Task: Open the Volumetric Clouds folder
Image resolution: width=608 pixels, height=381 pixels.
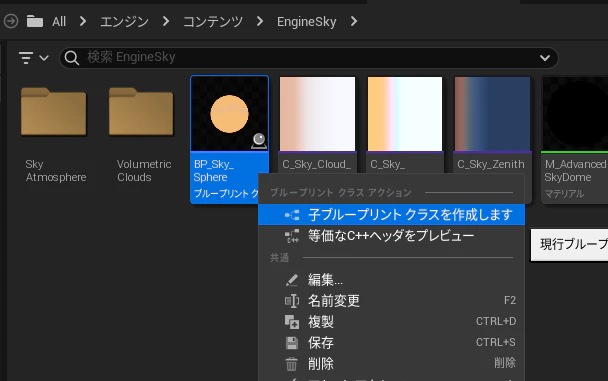Action: (141, 112)
